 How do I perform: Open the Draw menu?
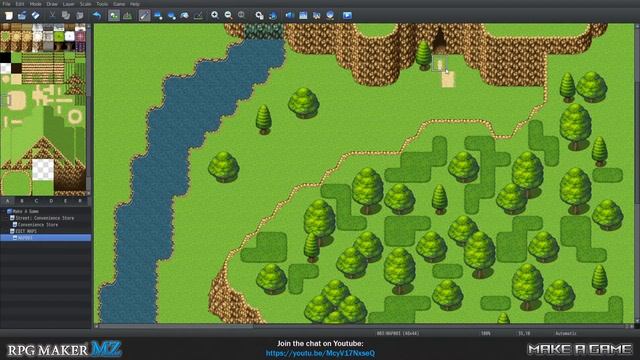tap(52, 4)
